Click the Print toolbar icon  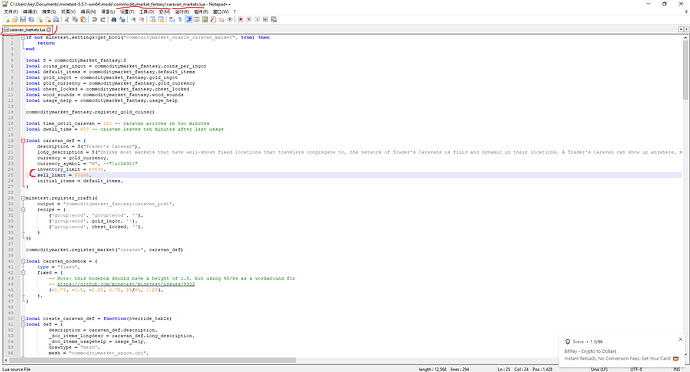click(x=56, y=19)
